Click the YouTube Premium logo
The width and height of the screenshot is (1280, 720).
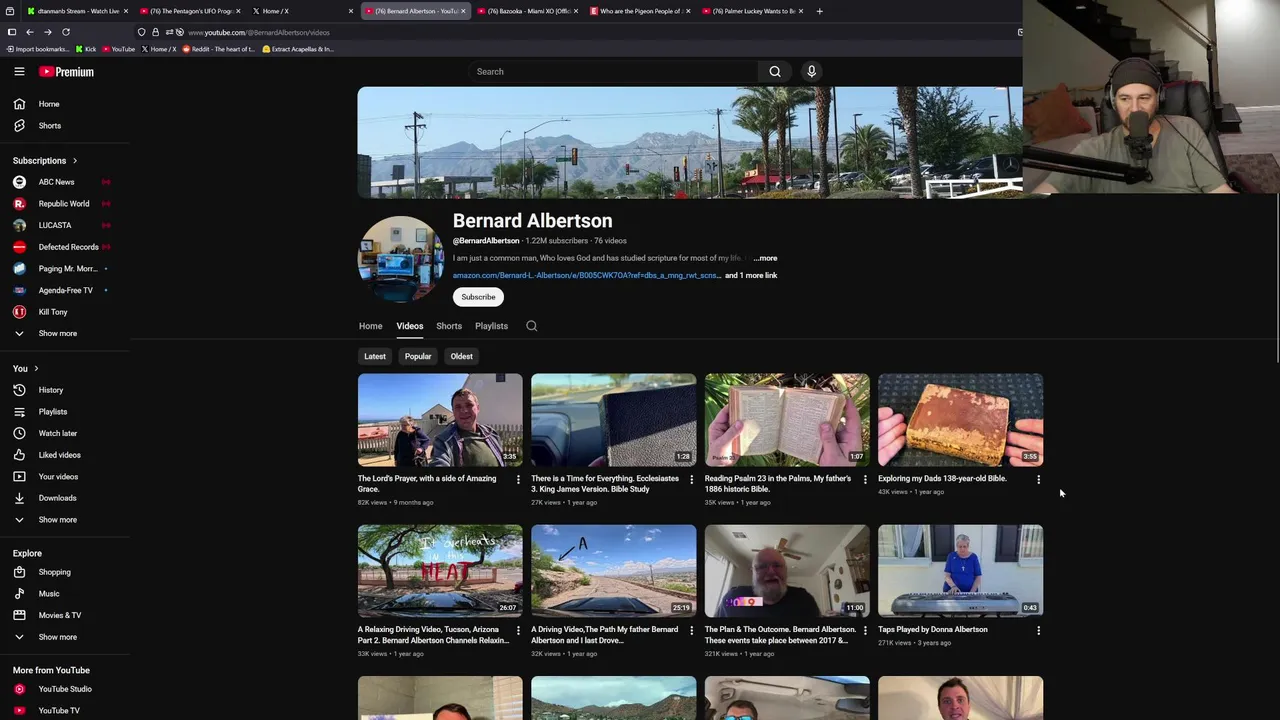(x=66, y=72)
